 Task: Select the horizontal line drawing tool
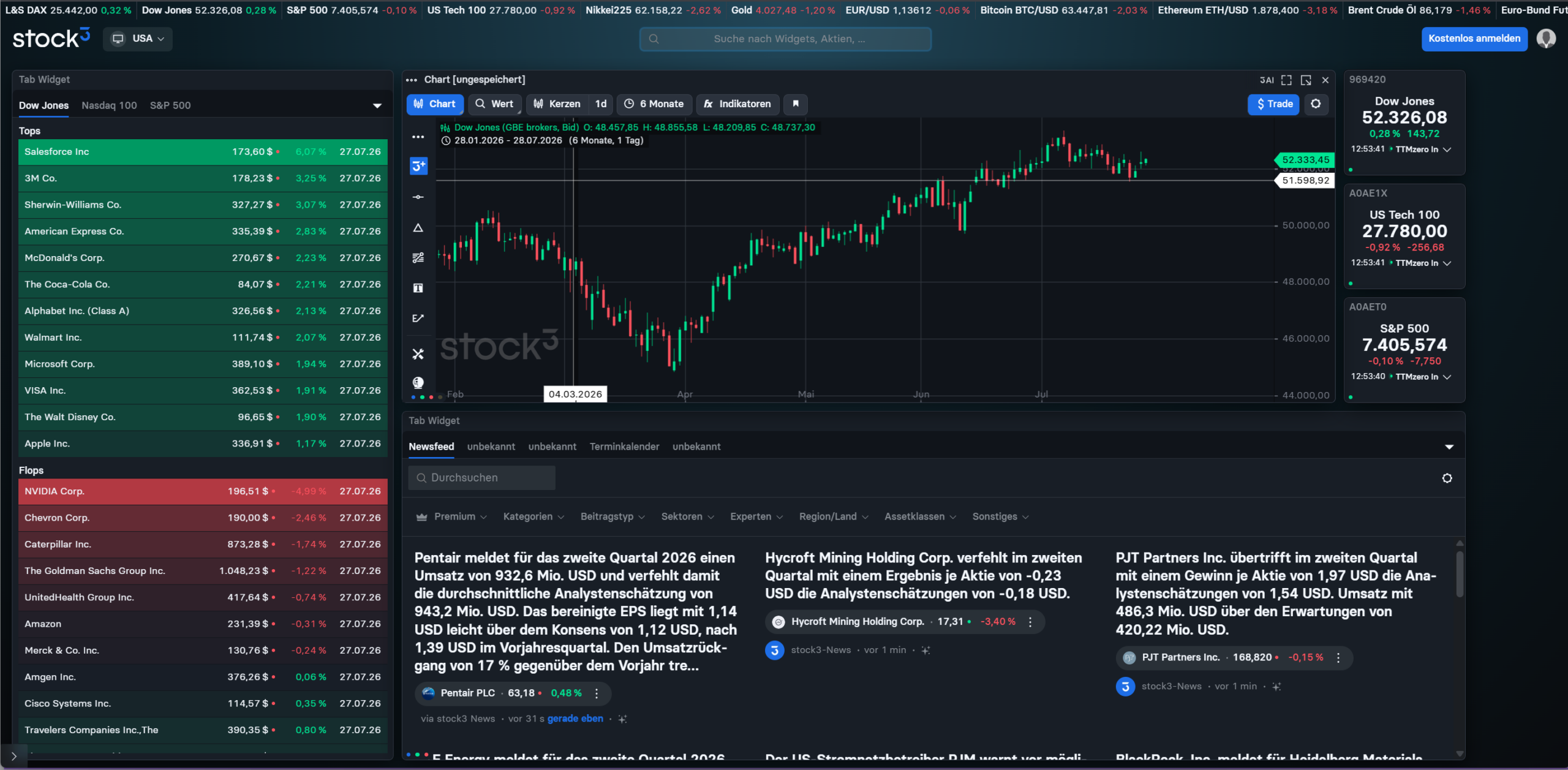click(418, 197)
